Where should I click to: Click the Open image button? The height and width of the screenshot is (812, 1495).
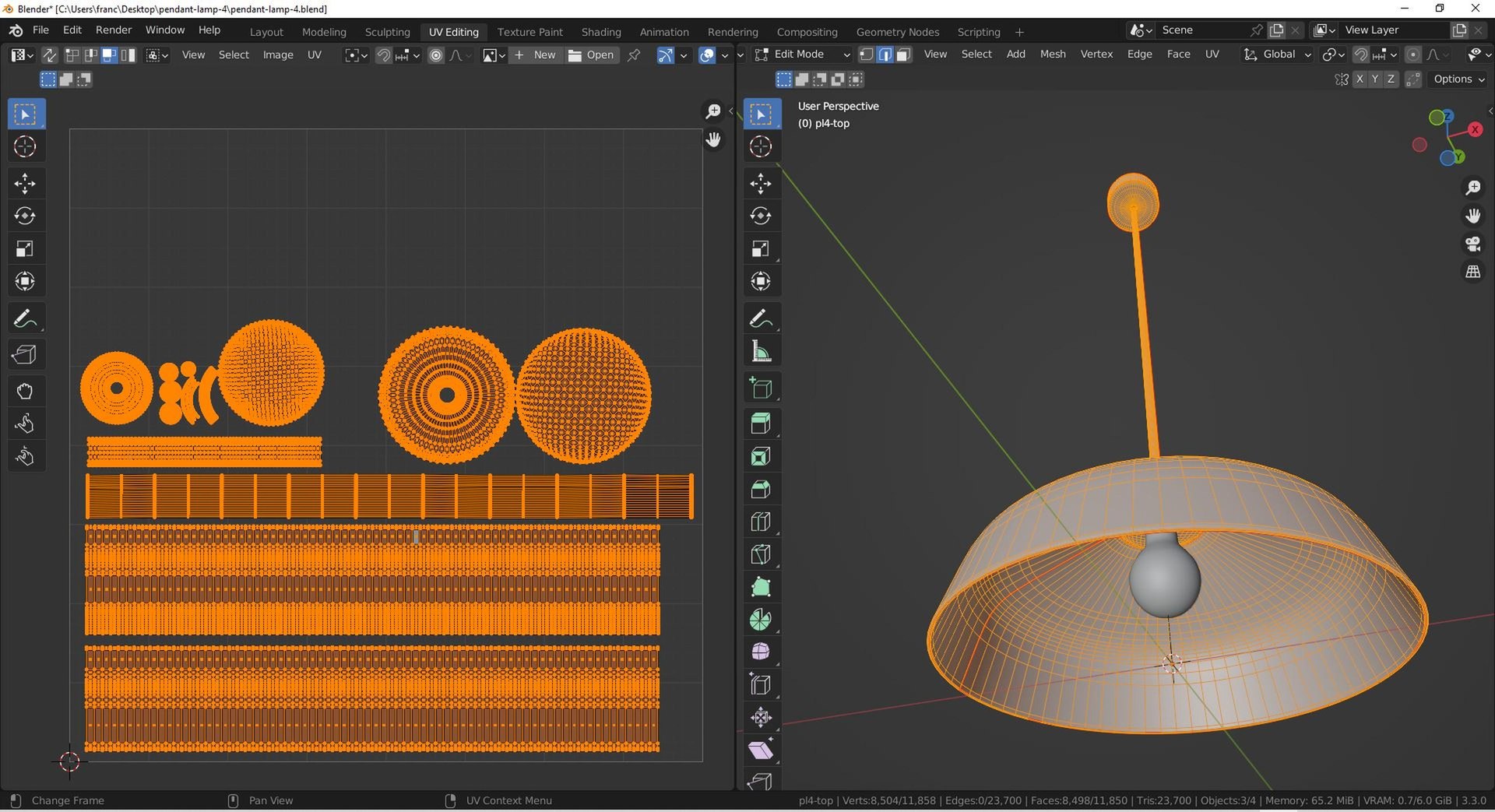coord(591,55)
